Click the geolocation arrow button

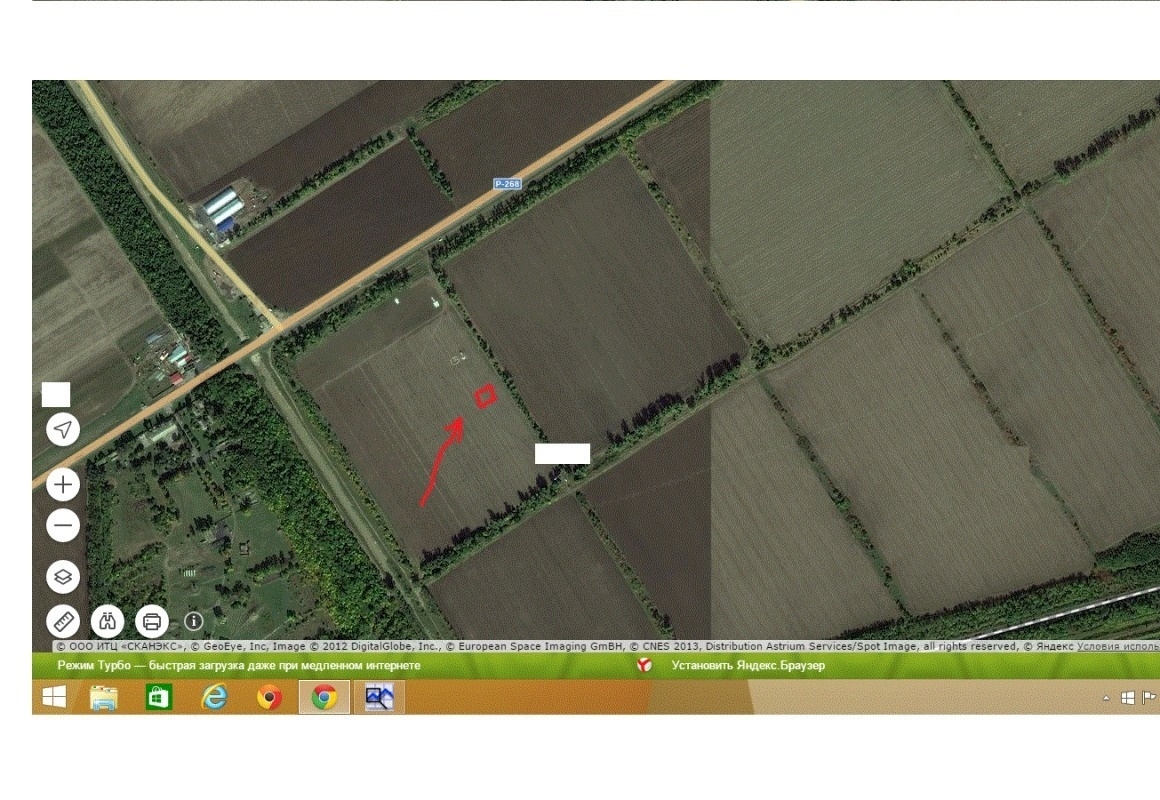pyautogui.click(x=63, y=430)
